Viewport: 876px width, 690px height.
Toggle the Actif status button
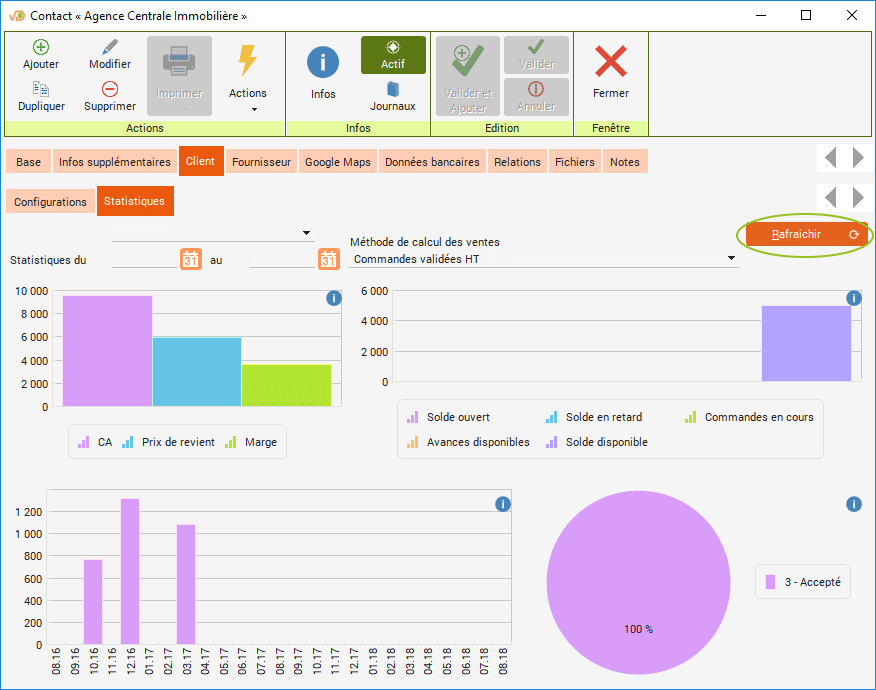click(393, 55)
